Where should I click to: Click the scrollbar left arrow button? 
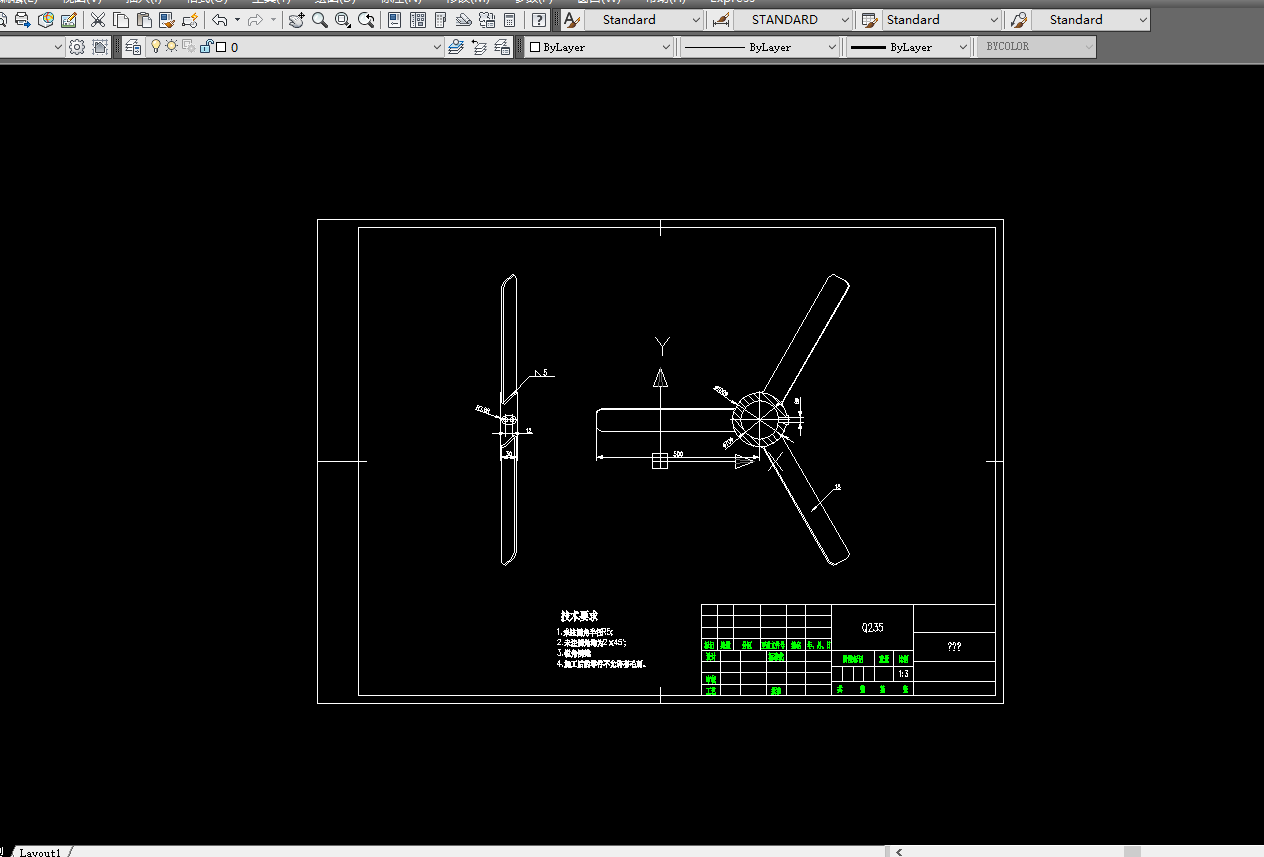(899, 852)
